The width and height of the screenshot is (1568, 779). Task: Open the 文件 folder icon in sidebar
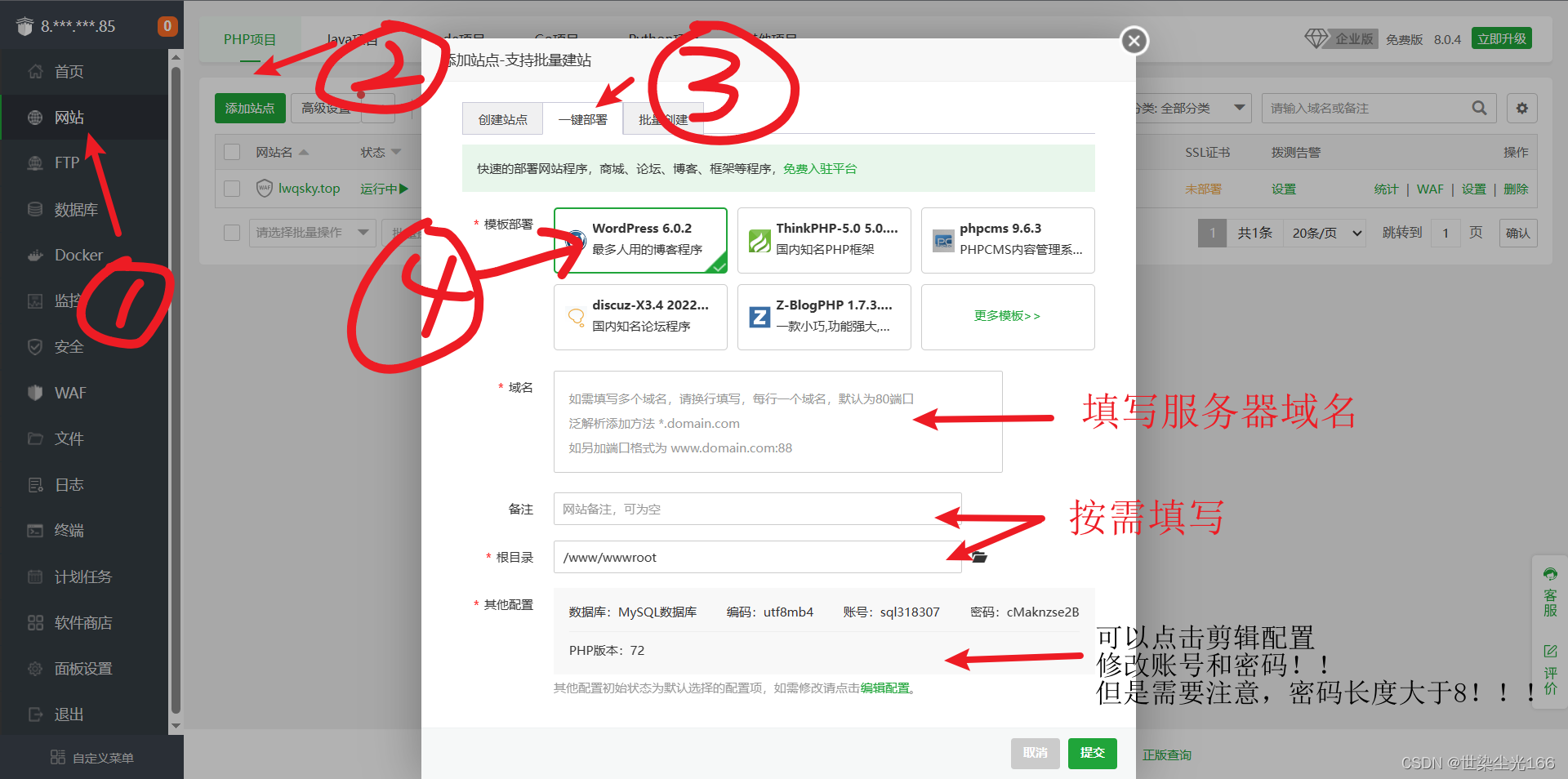coord(35,438)
